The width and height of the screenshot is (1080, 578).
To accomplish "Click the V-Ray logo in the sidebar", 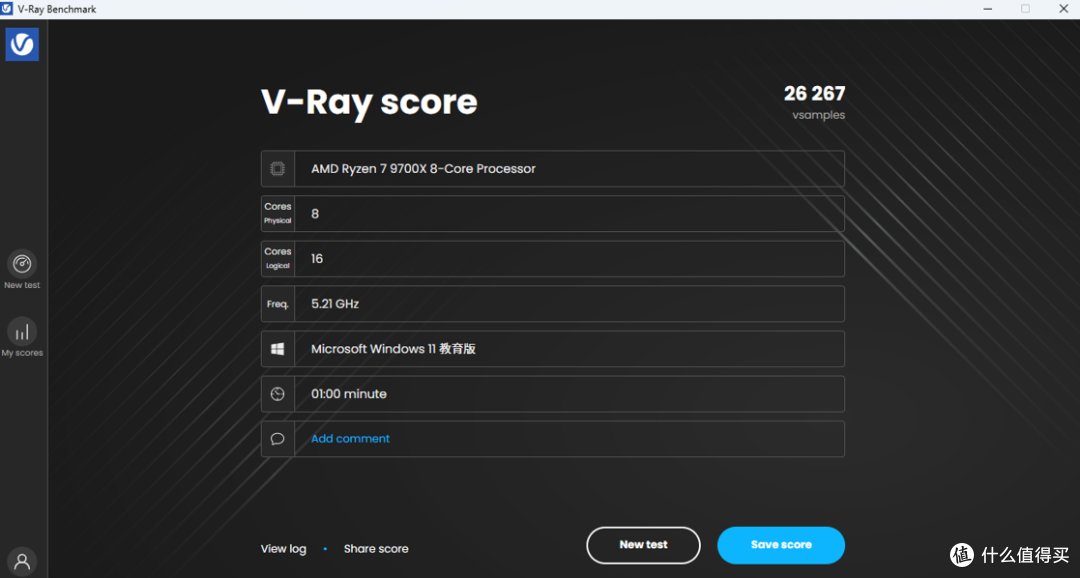I will coord(22,44).
